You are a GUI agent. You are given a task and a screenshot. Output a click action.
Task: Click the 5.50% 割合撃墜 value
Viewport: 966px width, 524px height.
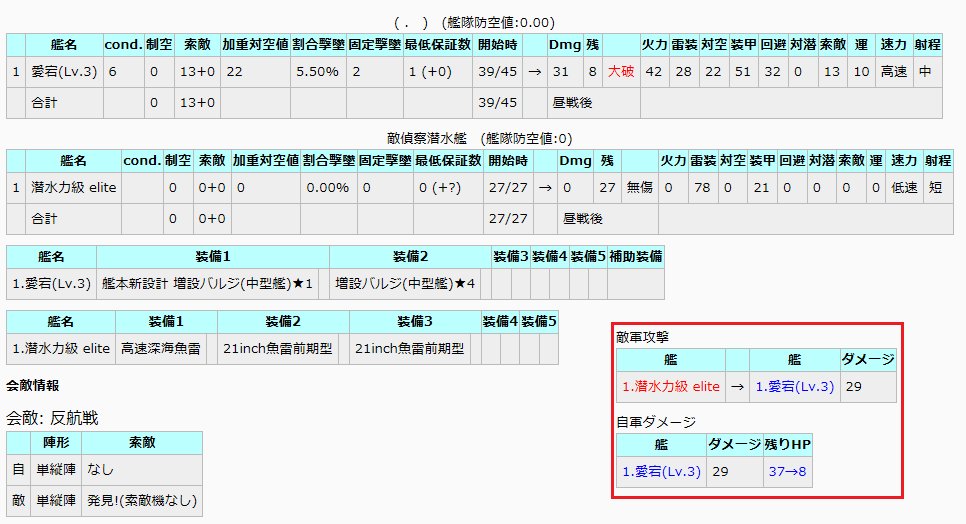(317, 72)
